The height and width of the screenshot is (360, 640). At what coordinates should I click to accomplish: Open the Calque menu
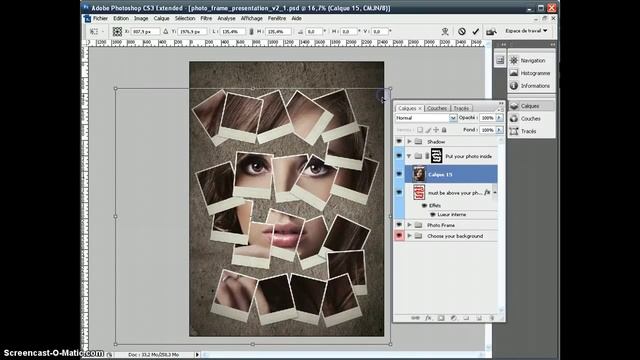[x=161, y=18]
